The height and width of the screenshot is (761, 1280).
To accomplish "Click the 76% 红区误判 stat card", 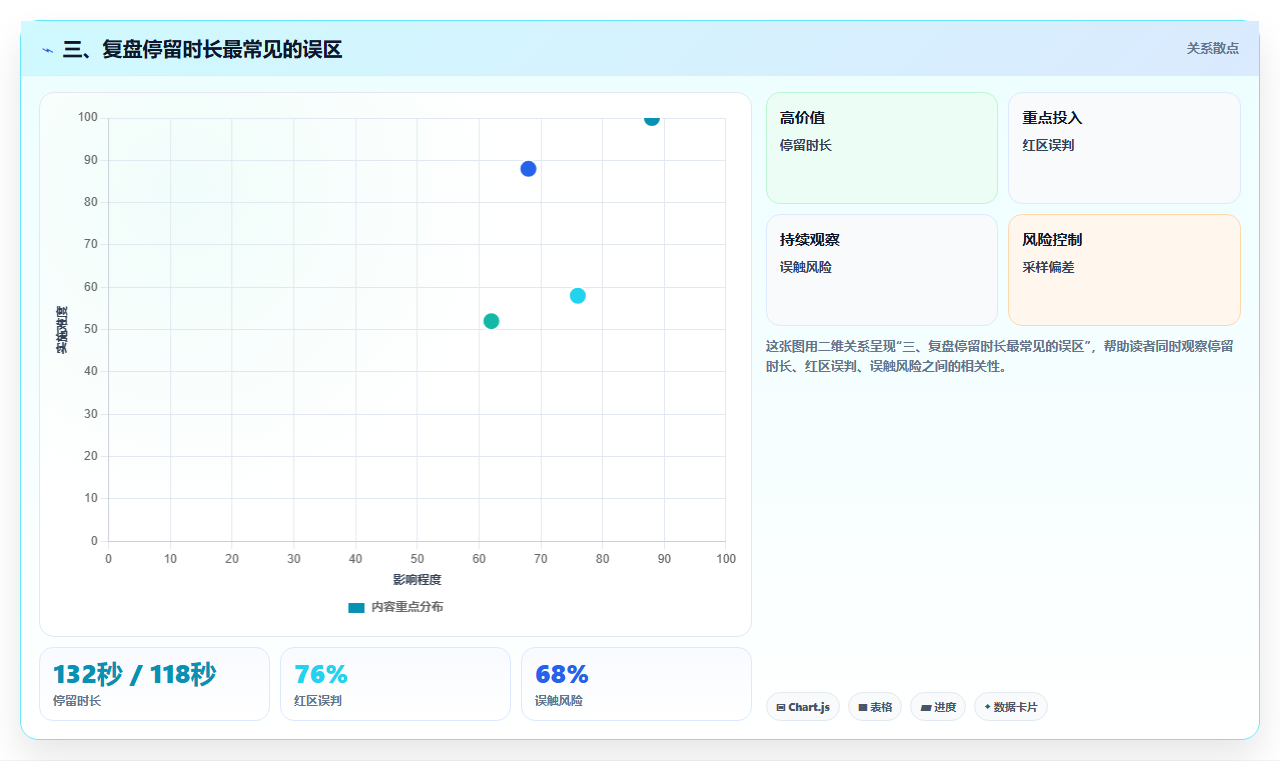I will pos(395,684).
